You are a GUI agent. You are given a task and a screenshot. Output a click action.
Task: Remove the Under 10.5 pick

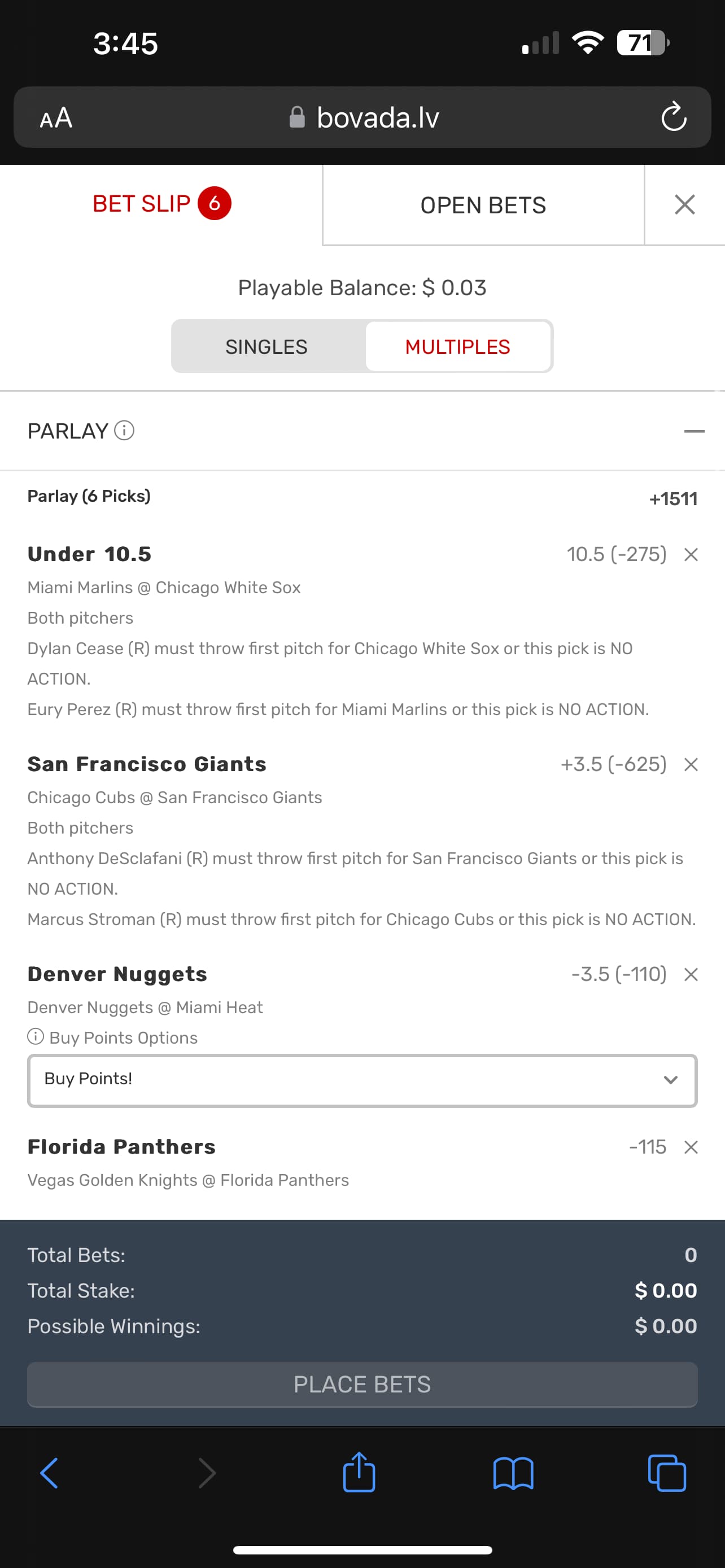pyautogui.click(x=691, y=554)
